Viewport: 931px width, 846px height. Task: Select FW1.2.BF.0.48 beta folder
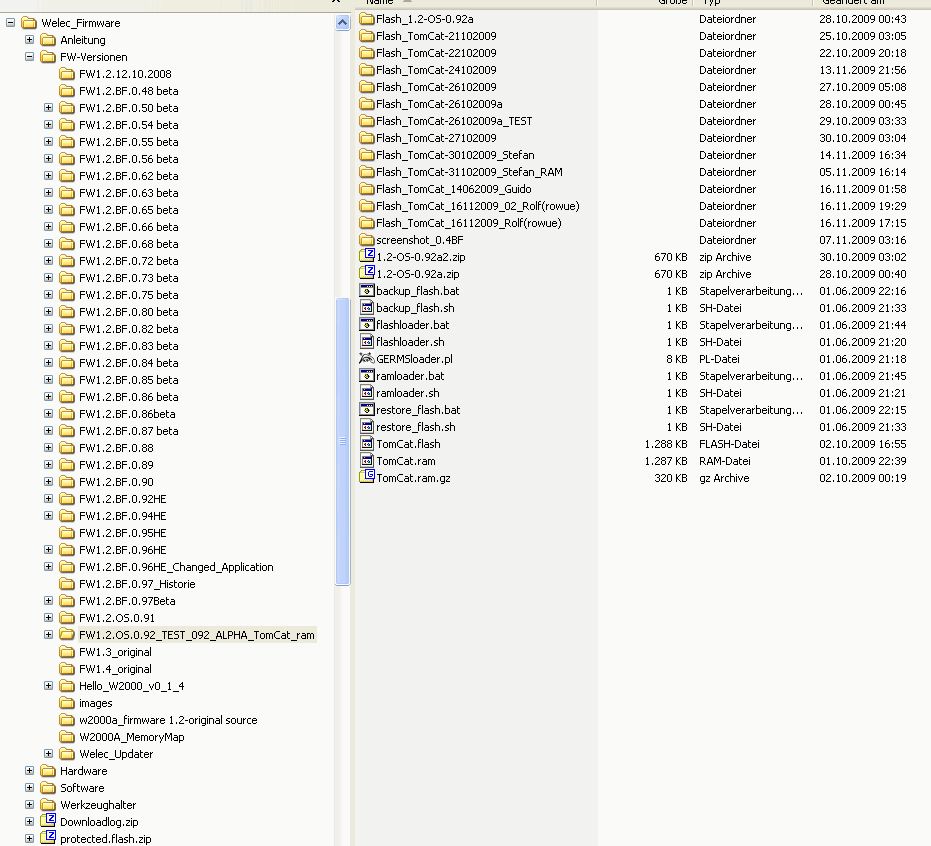point(129,91)
